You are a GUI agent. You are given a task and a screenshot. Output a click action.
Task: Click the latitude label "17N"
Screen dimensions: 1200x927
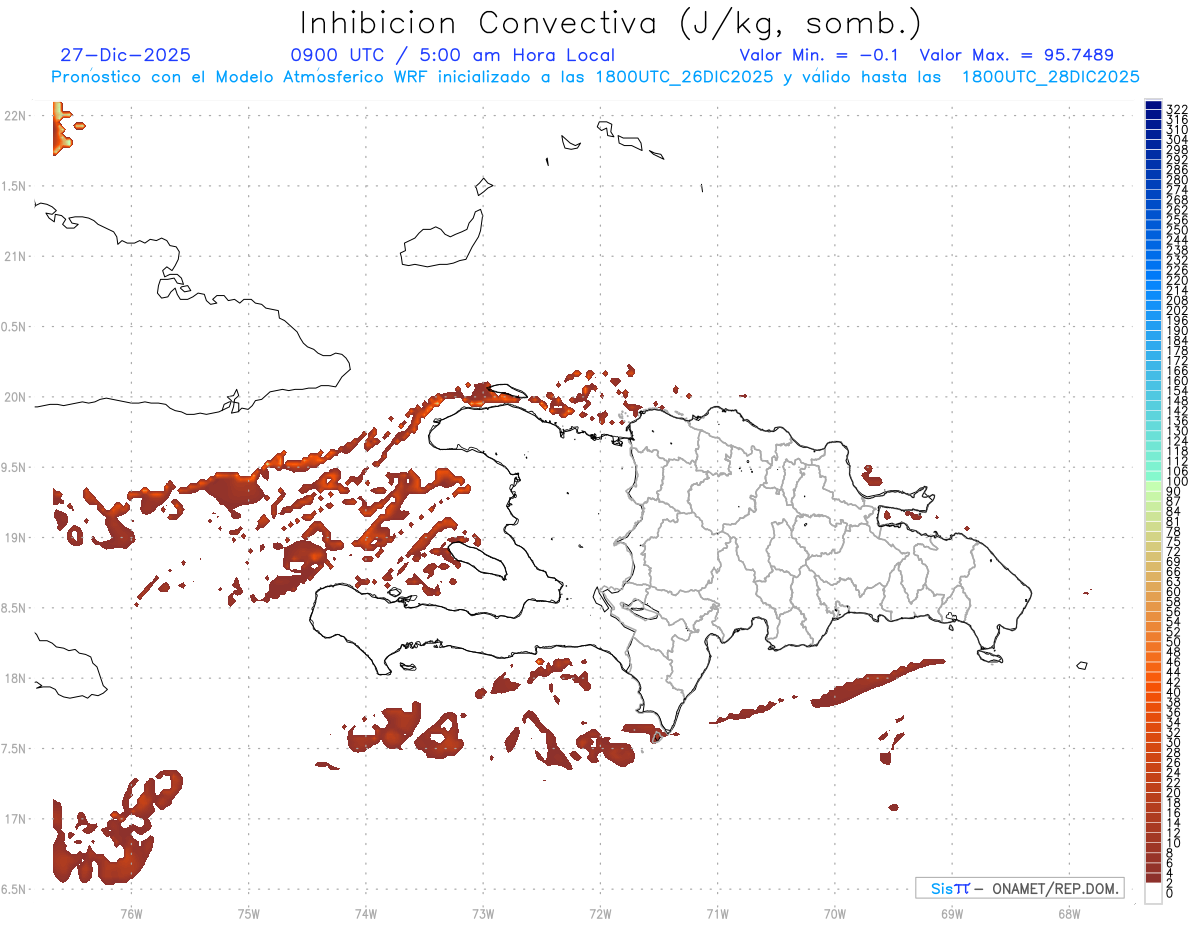(15, 819)
